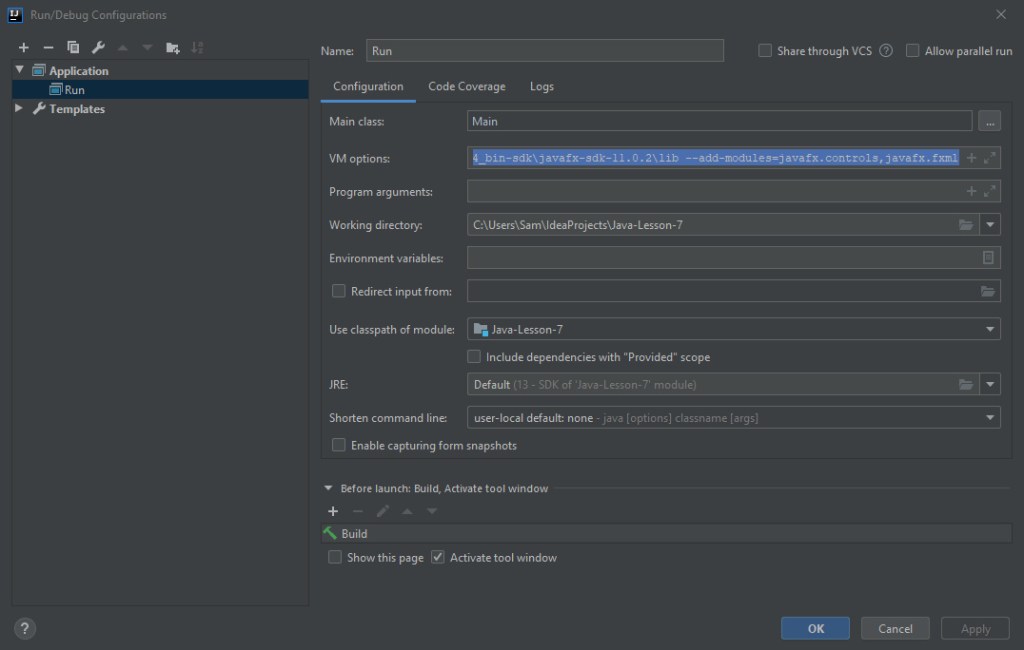1024x650 pixels.
Task: Click the Environment variables edit icon
Action: (988, 258)
